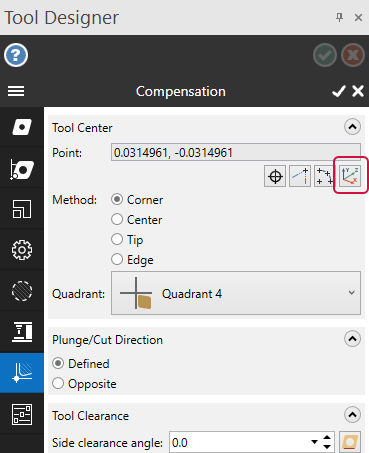Open the Quadrant 4 dropdown
This screenshot has width=369, height=453.
[x=236, y=293]
